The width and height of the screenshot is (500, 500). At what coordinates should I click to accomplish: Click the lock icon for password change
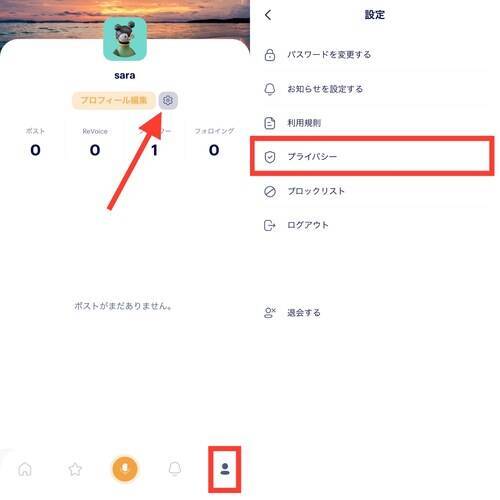(x=270, y=55)
